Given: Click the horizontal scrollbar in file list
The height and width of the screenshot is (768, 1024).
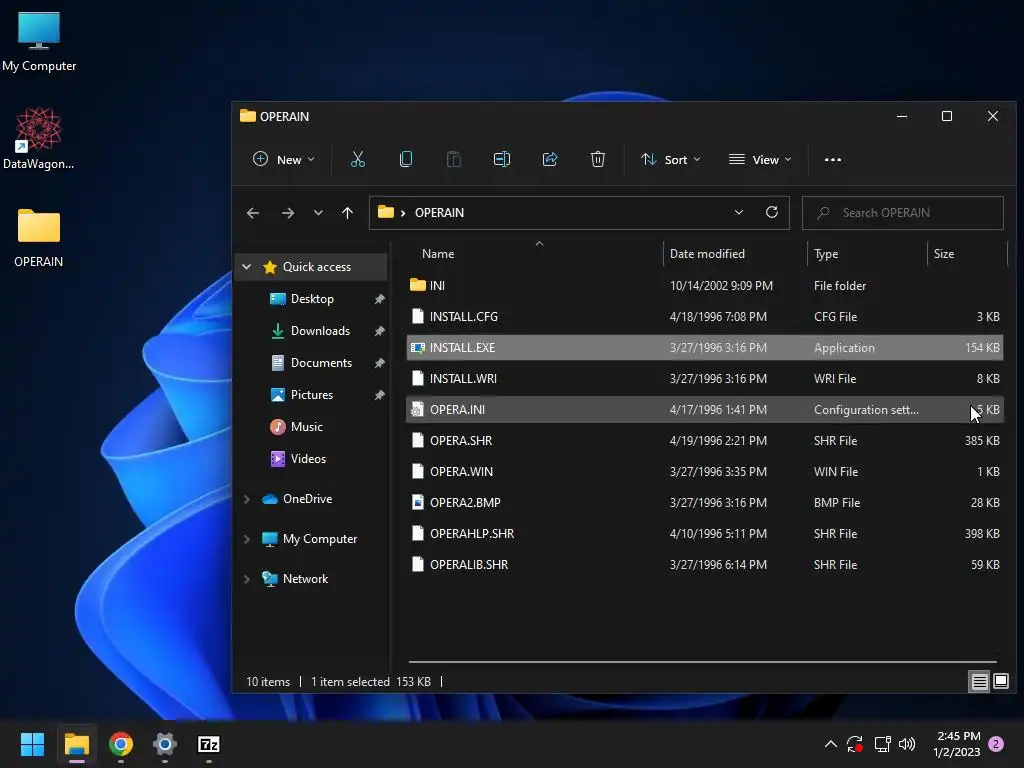Looking at the screenshot, I should coord(702,662).
